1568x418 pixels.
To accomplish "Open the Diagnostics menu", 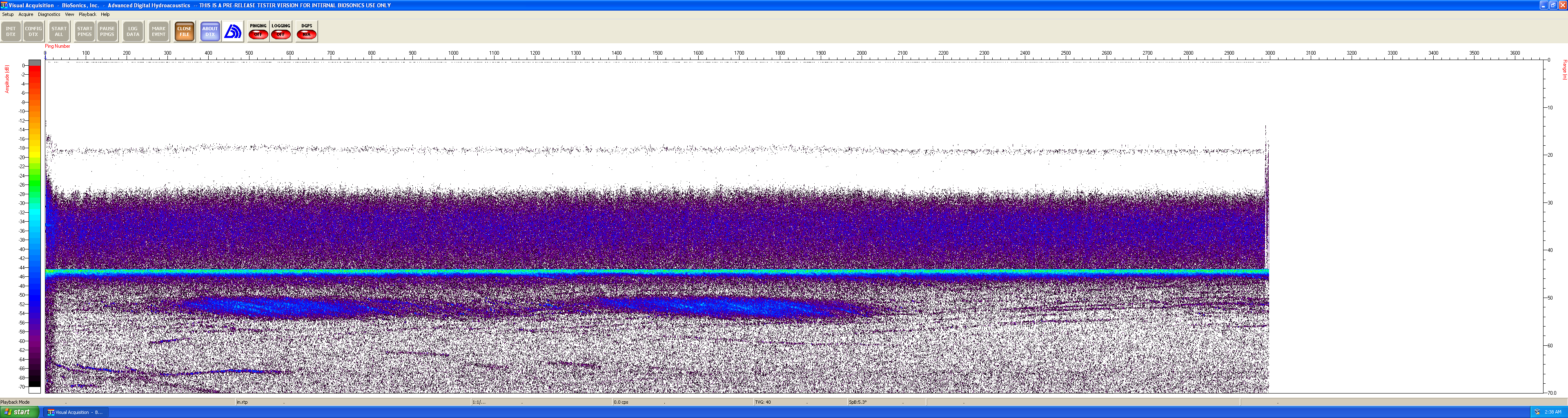I will tap(49, 15).
